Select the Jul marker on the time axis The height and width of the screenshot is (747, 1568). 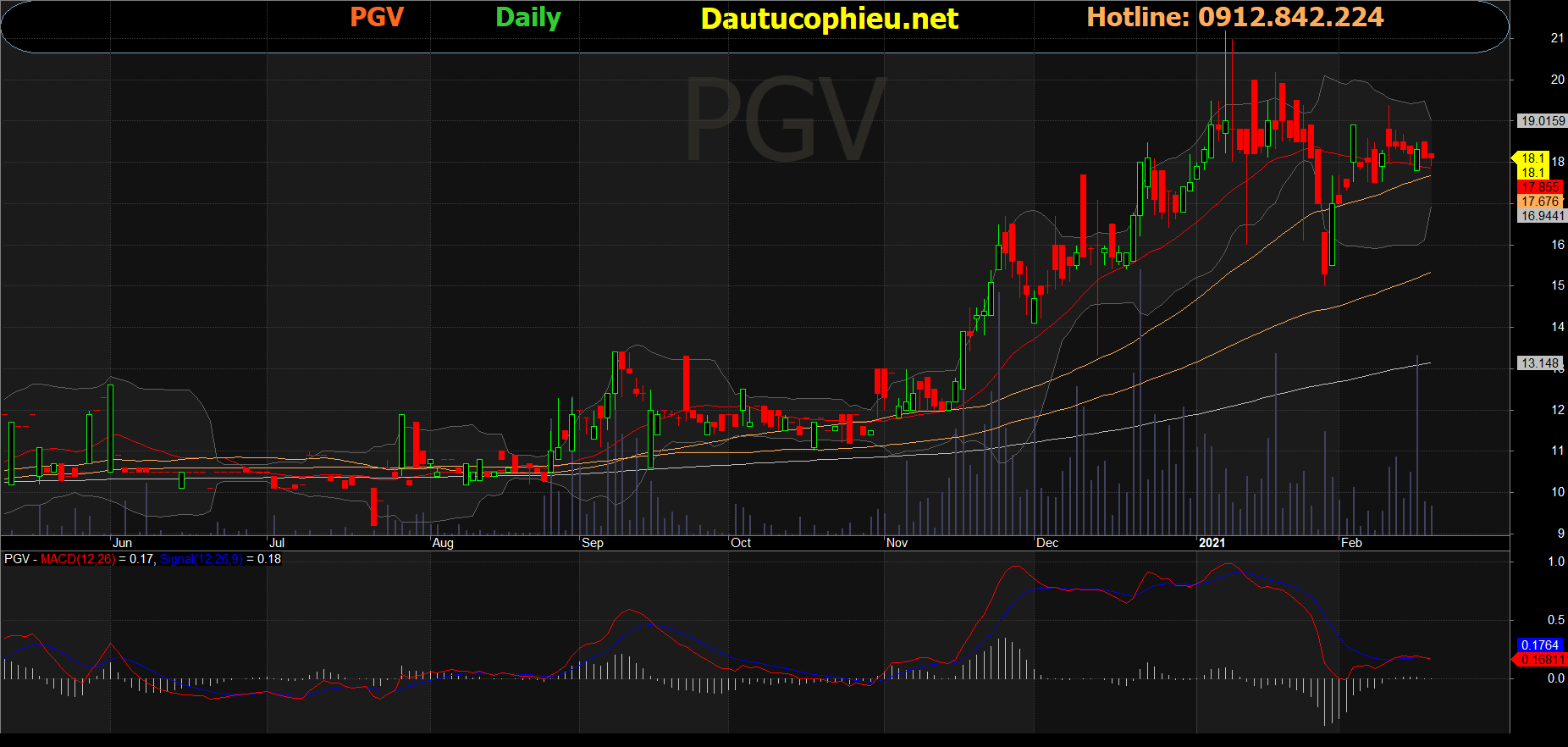[x=277, y=543]
